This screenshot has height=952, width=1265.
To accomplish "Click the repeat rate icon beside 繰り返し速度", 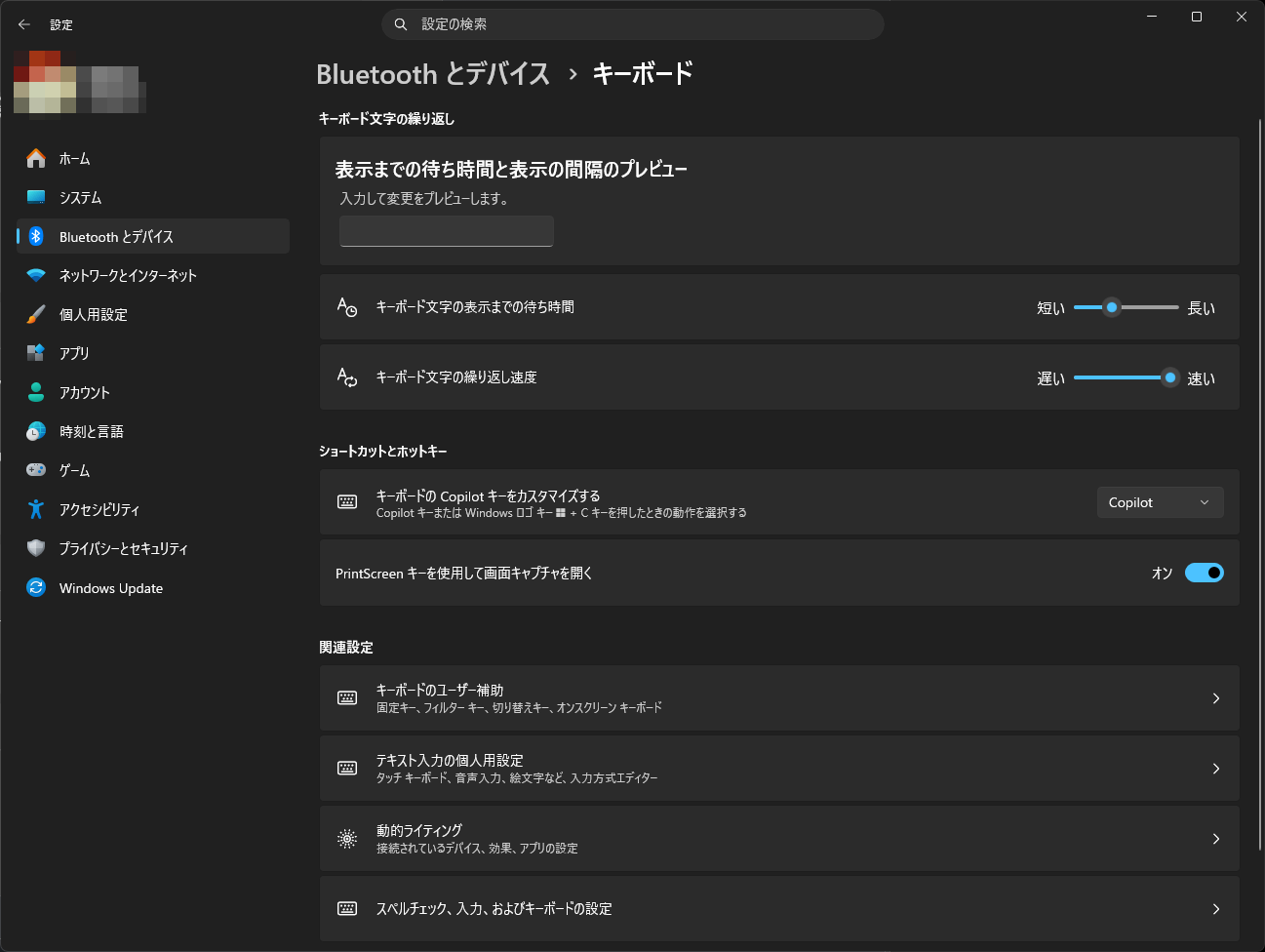I will click(x=347, y=377).
